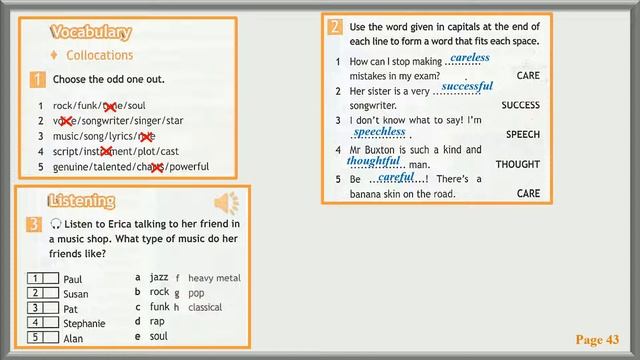Click the 'Page 43' label

[x=597, y=339]
